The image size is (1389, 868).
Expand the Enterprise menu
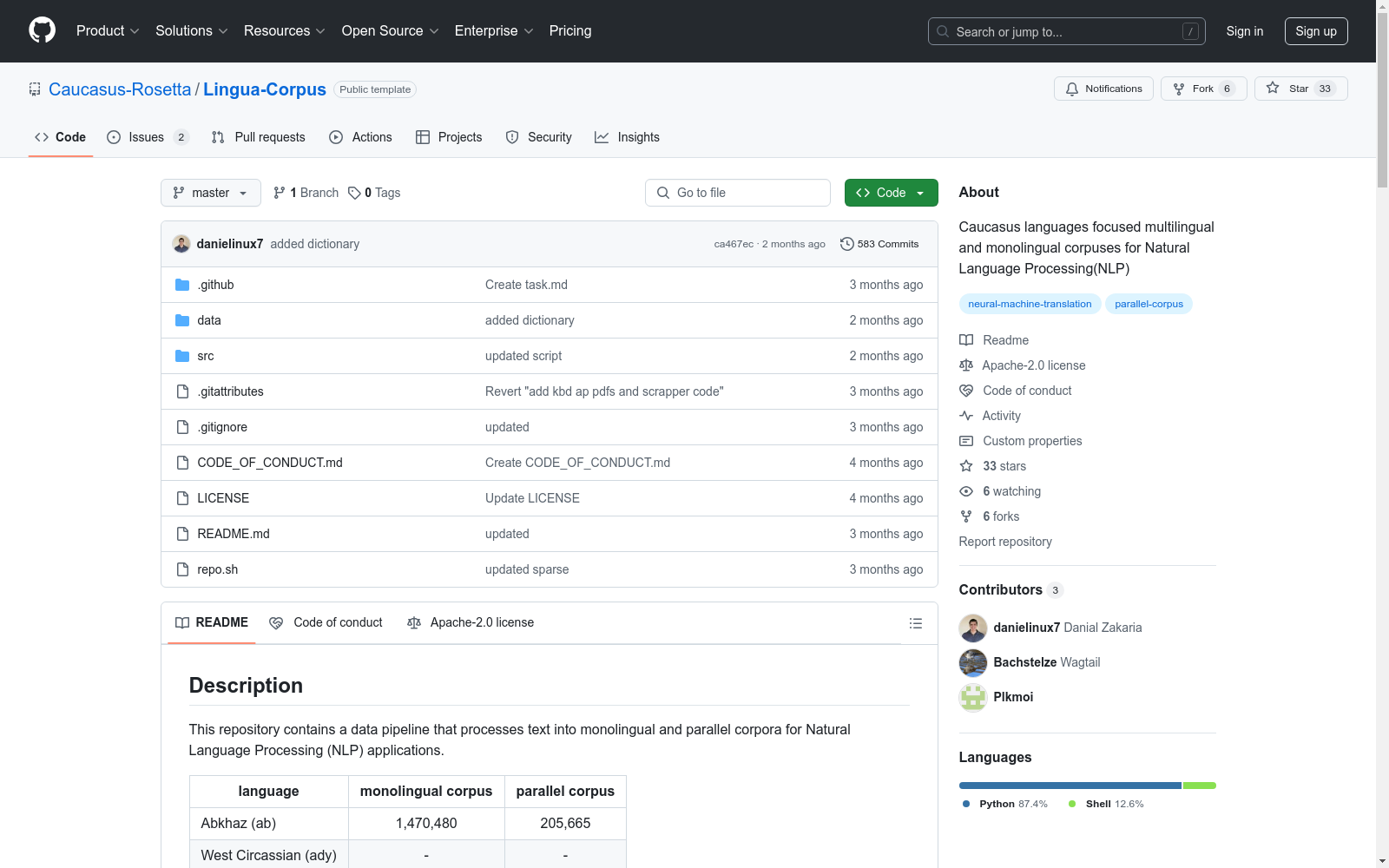(494, 31)
